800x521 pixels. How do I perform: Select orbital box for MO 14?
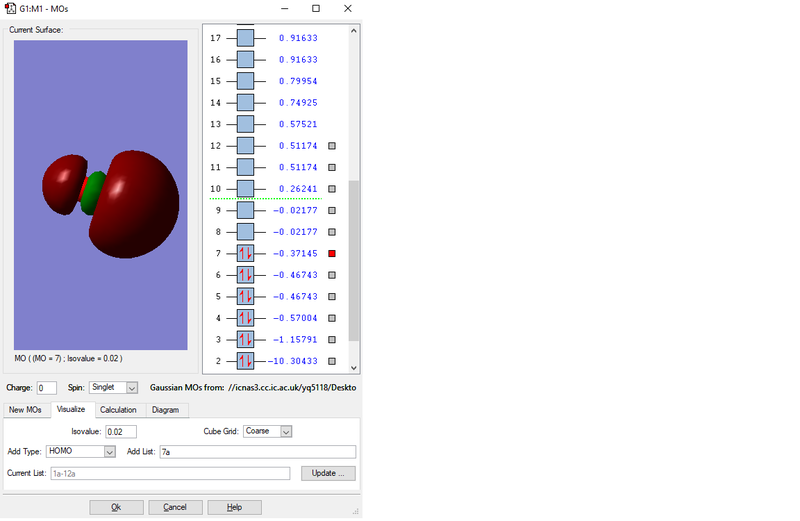tap(245, 103)
